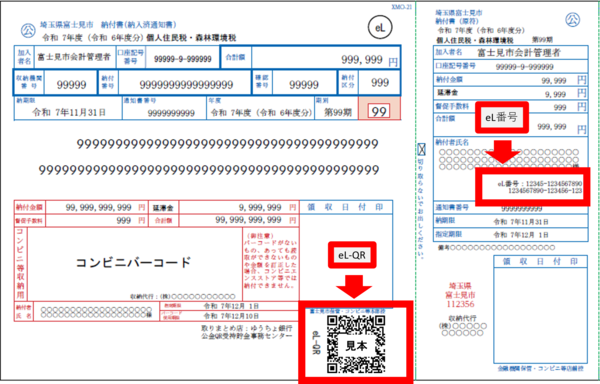Screen dimensions: 600x384
Task: Click 領収日付印 header on main slip
Action: pyautogui.click(x=346, y=207)
